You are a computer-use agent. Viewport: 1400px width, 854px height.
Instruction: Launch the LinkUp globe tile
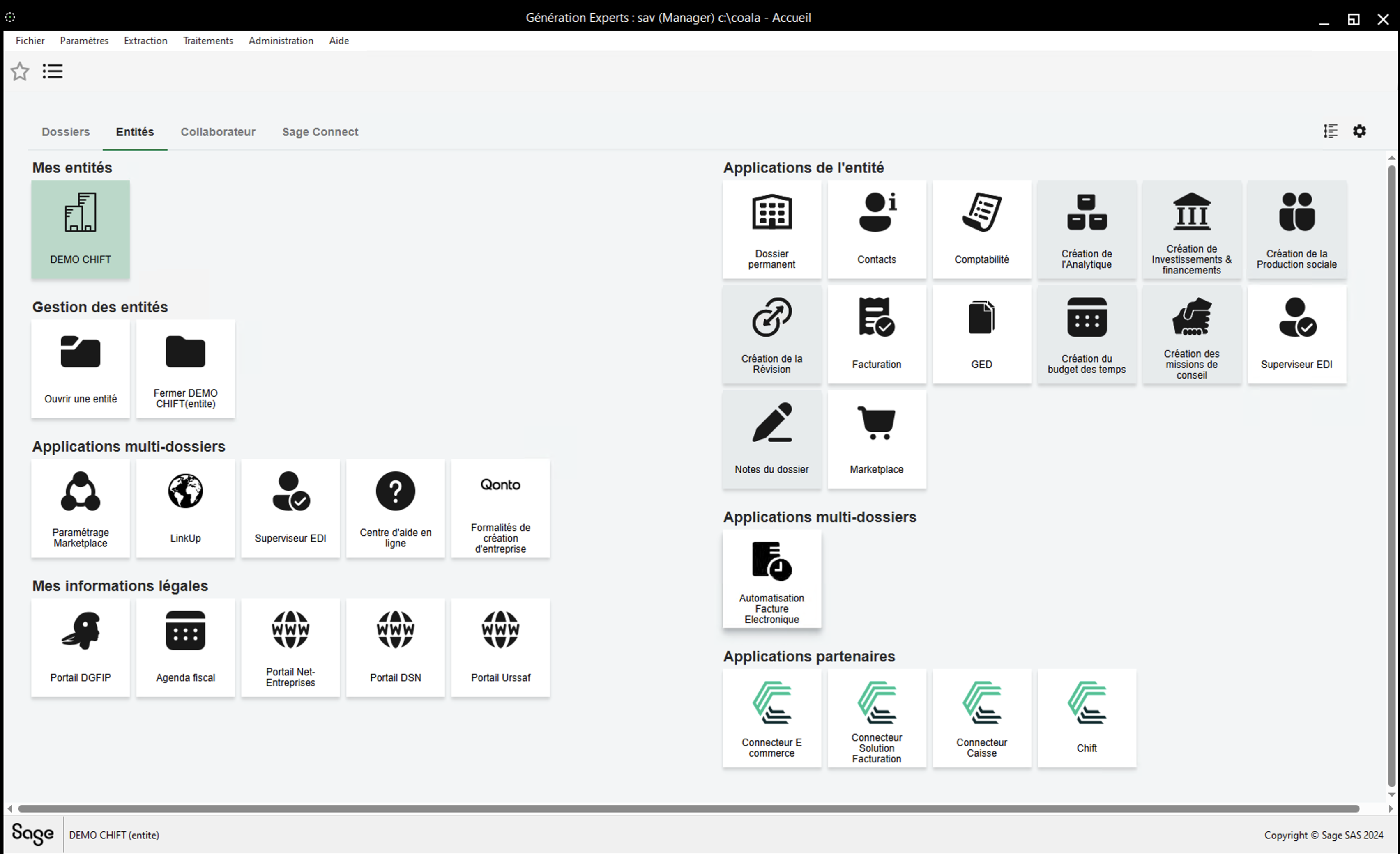(x=185, y=508)
